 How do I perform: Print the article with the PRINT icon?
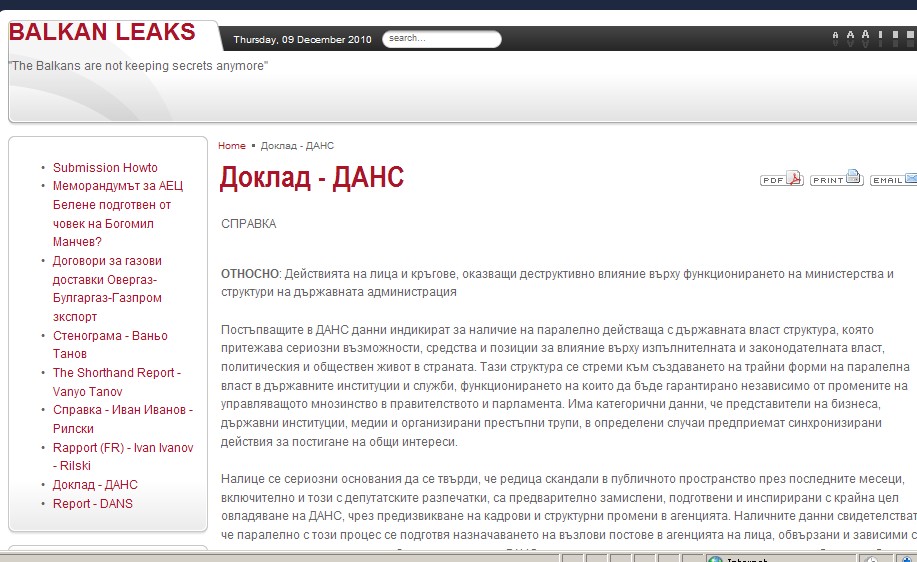tap(836, 178)
